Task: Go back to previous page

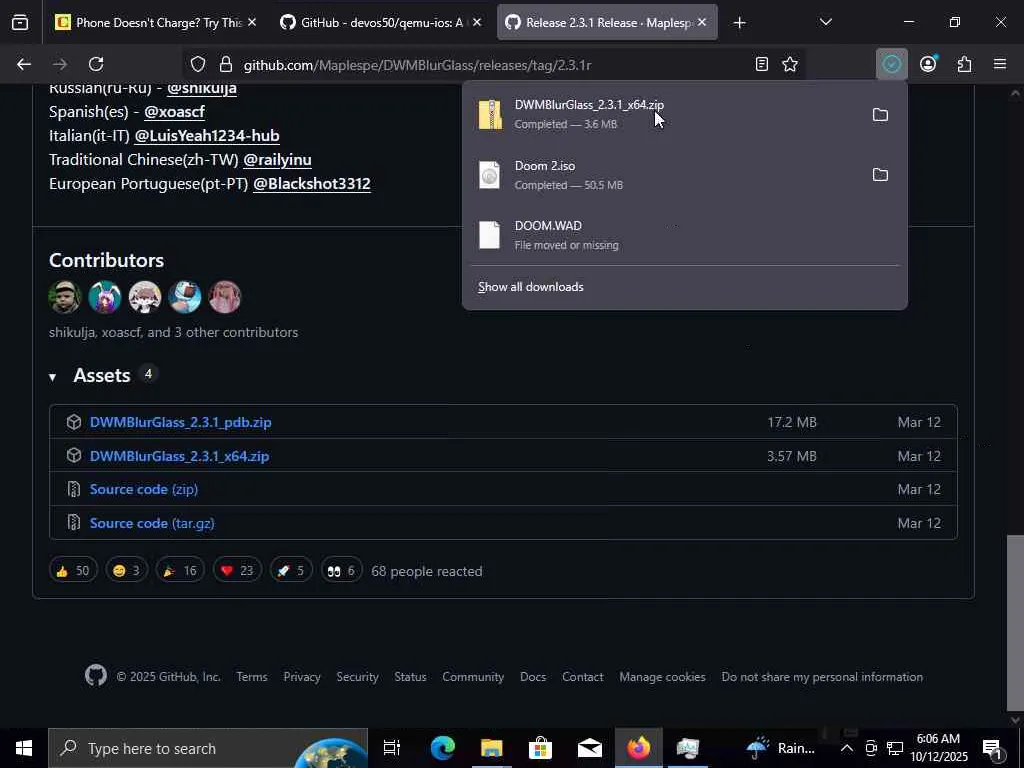Action: (24, 64)
